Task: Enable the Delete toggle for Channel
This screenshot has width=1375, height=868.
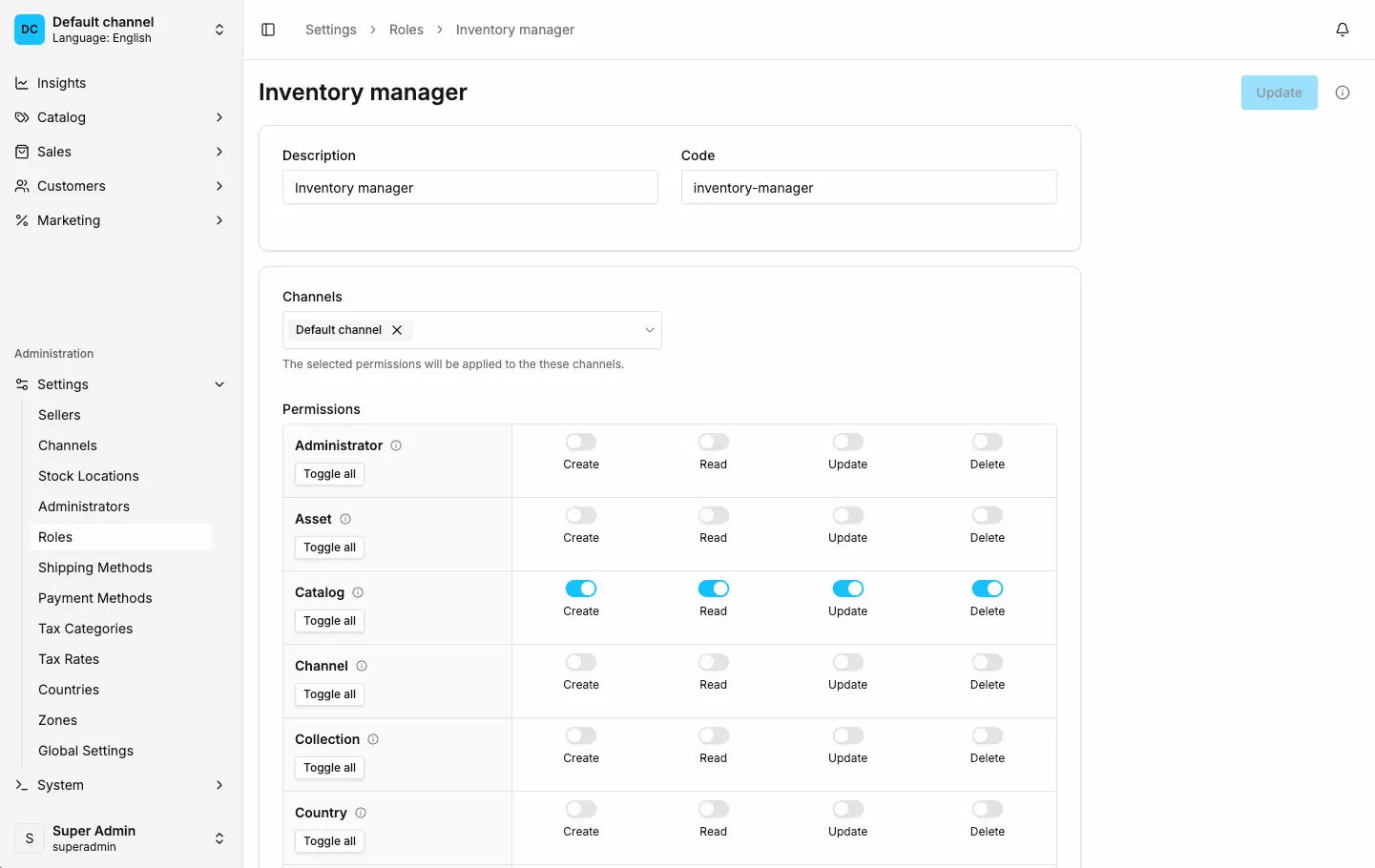Action: point(987,662)
